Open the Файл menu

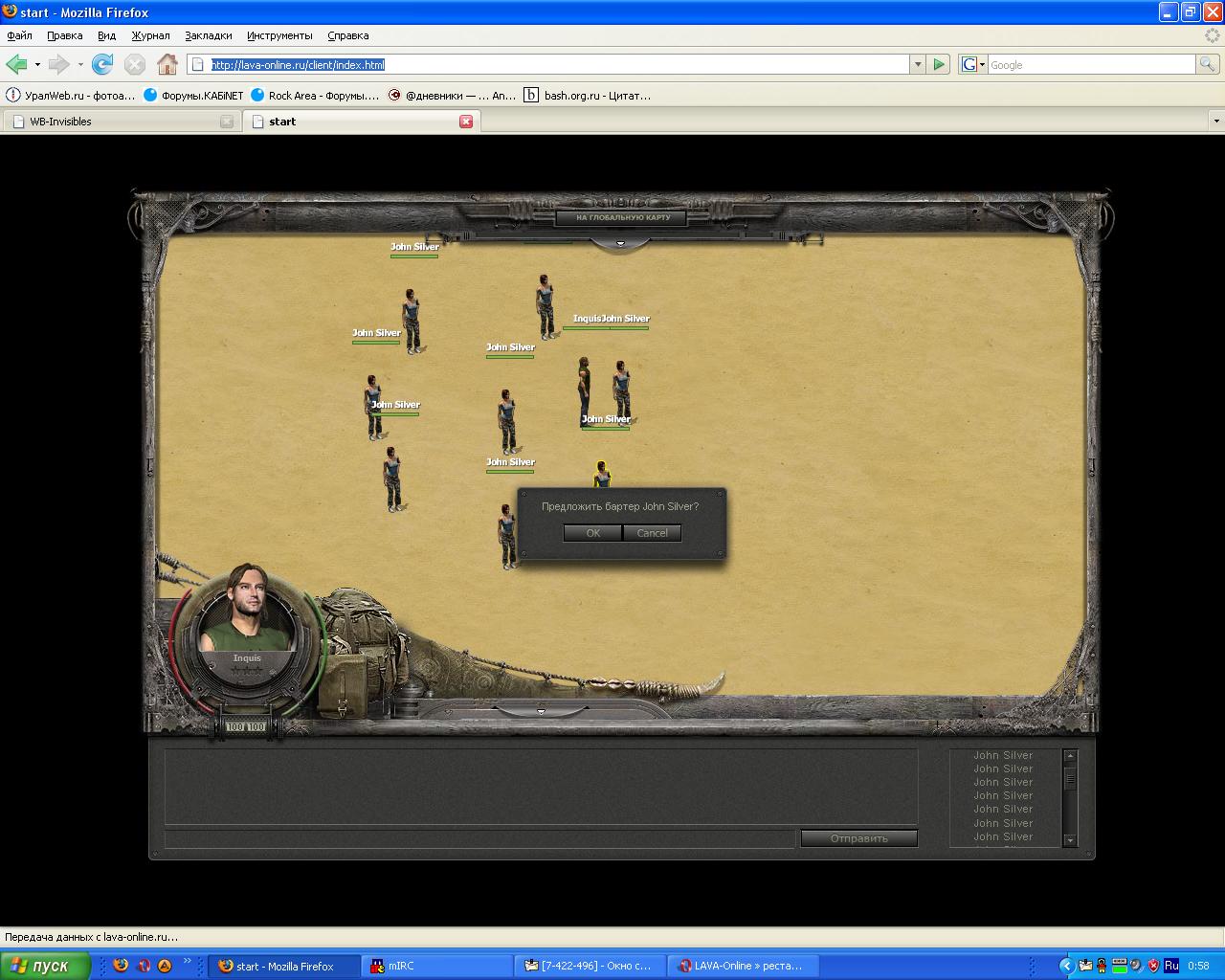pos(19,35)
